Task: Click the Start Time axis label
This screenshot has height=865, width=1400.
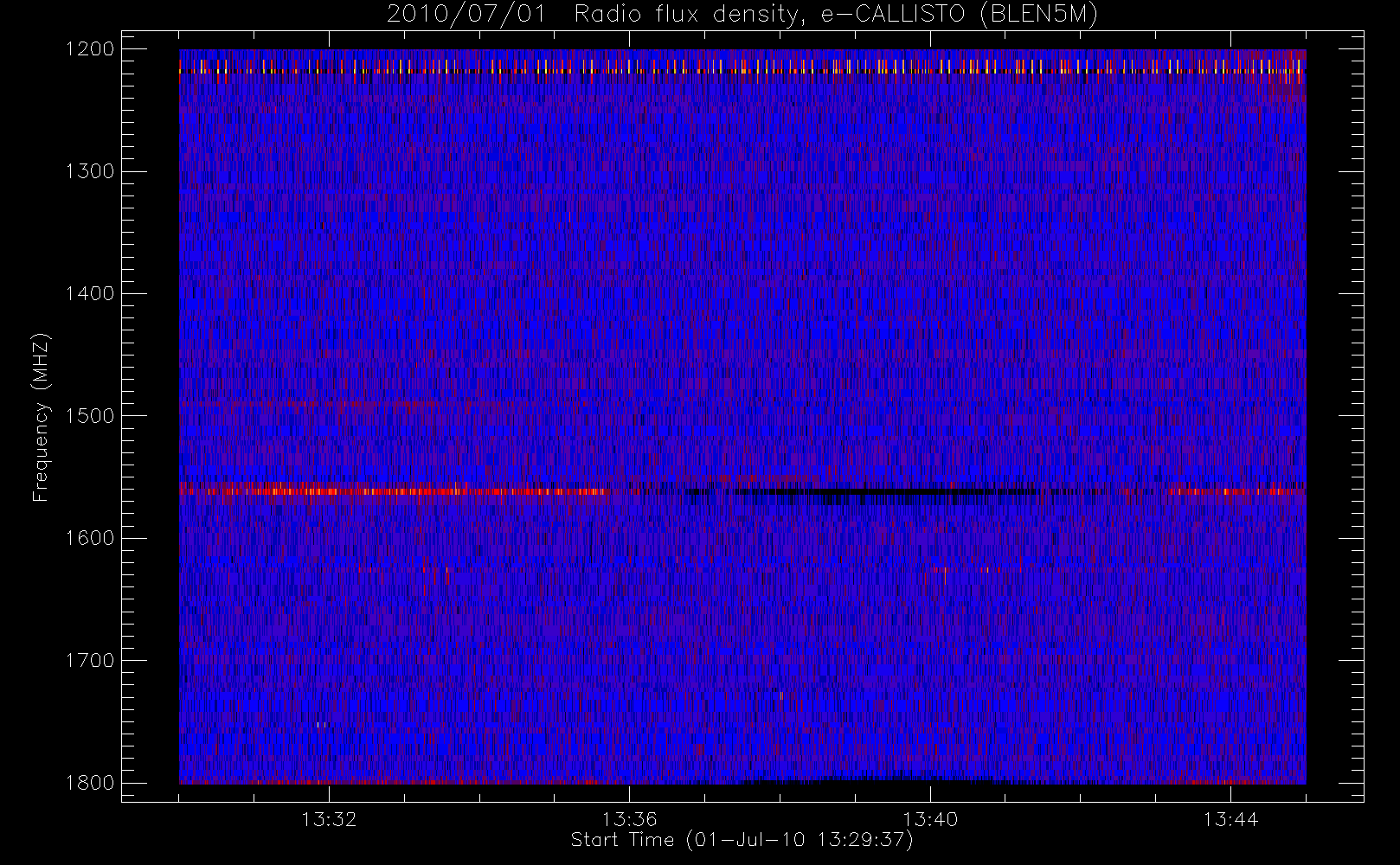Action: tap(742, 839)
